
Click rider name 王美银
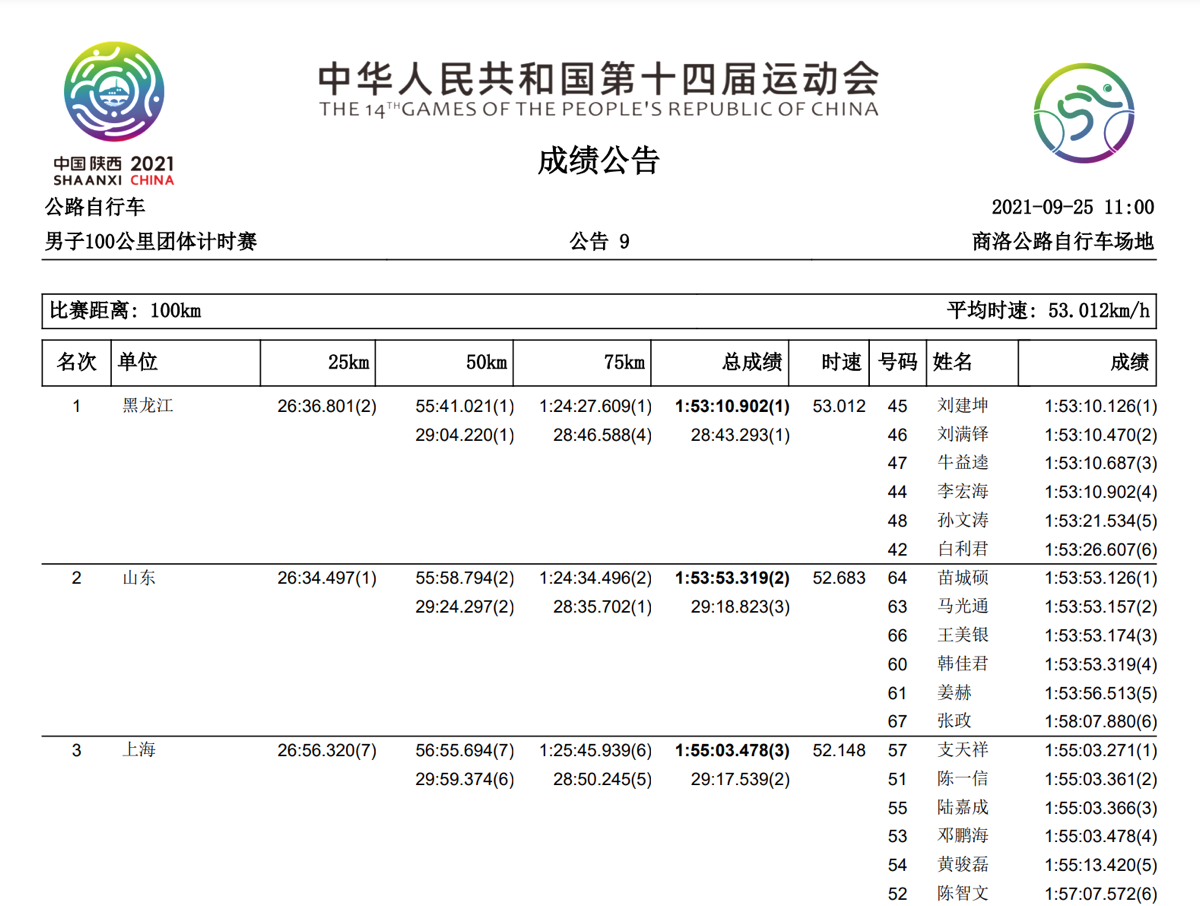pyautogui.click(x=964, y=635)
